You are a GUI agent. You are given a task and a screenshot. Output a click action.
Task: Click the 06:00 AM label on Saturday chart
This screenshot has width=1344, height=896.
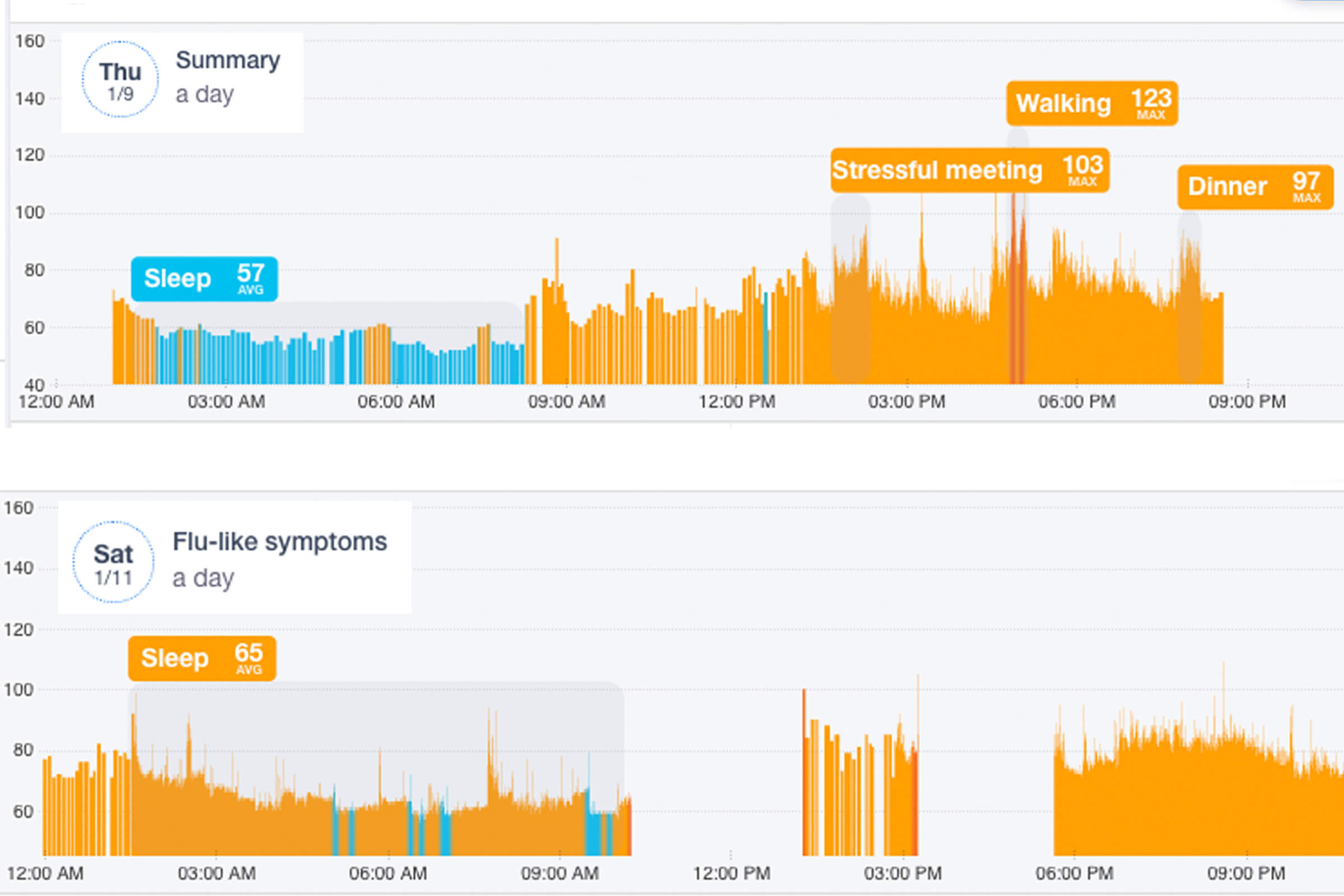click(388, 873)
